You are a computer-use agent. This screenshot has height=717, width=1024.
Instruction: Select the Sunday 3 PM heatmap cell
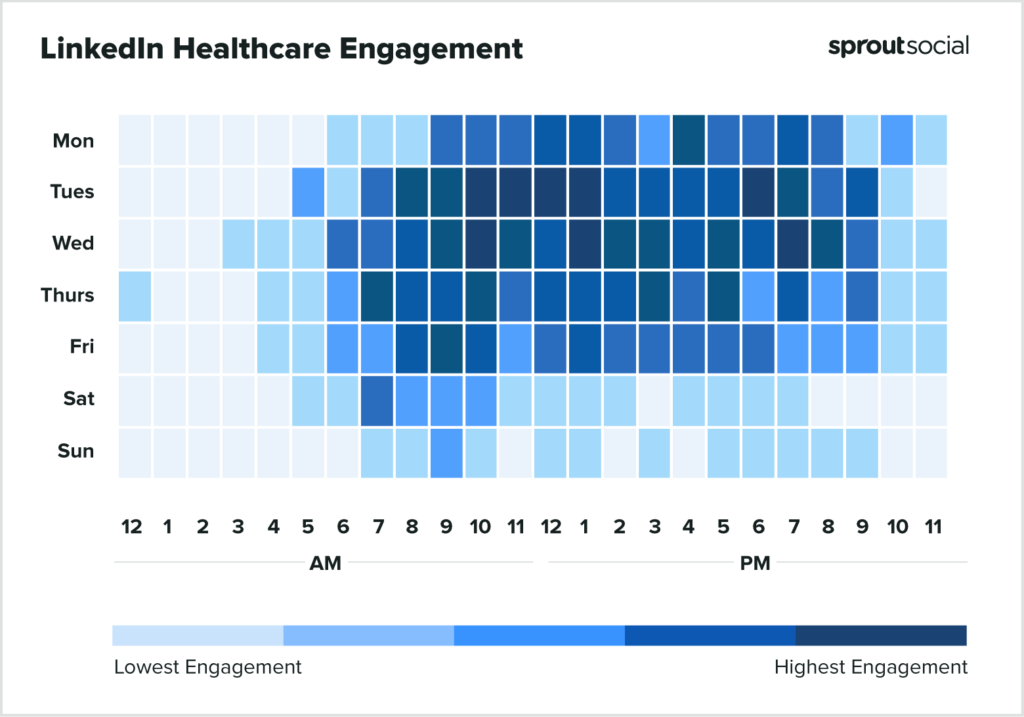coord(653,452)
